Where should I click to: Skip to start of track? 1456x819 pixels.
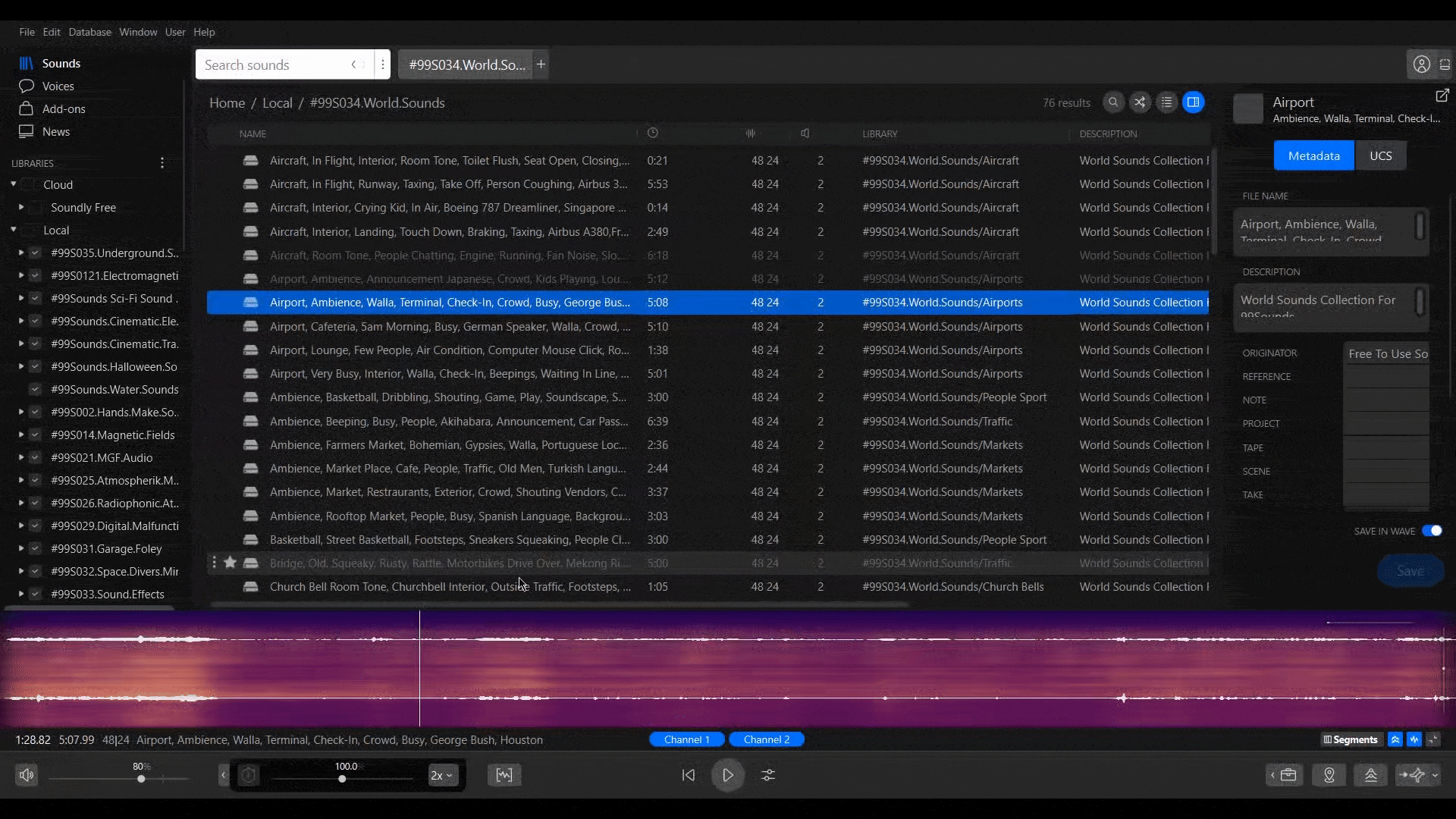(x=688, y=775)
